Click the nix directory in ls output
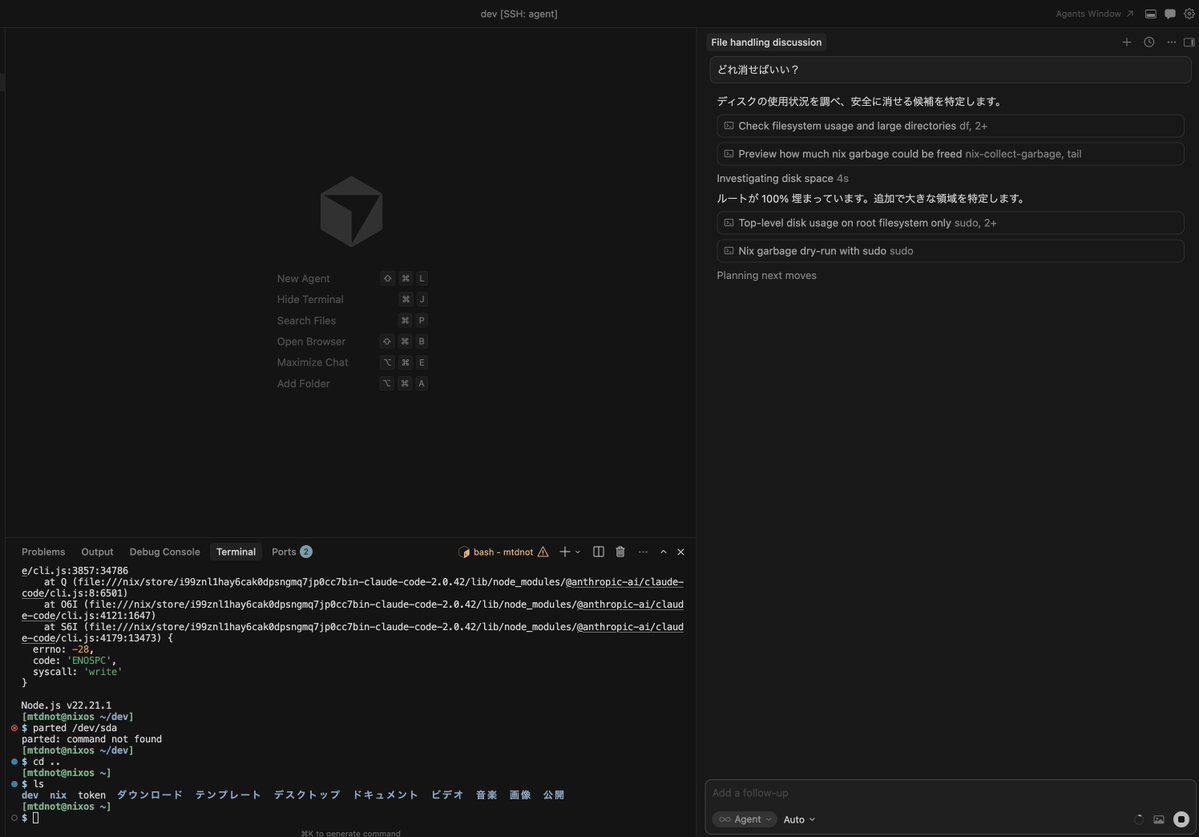 58,795
